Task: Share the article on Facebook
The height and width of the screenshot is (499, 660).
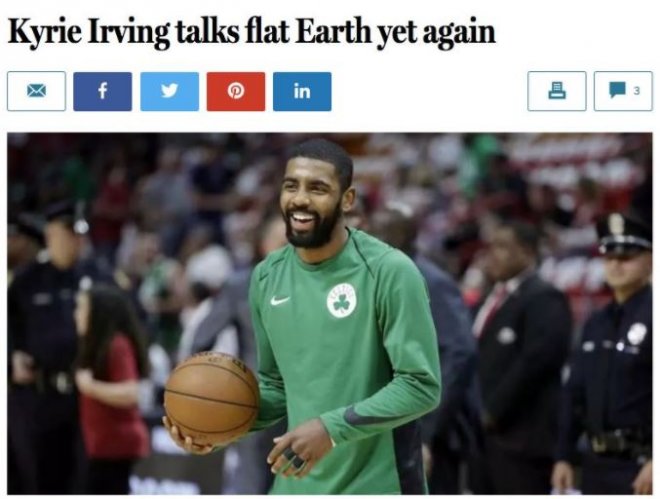Action: point(102,91)
